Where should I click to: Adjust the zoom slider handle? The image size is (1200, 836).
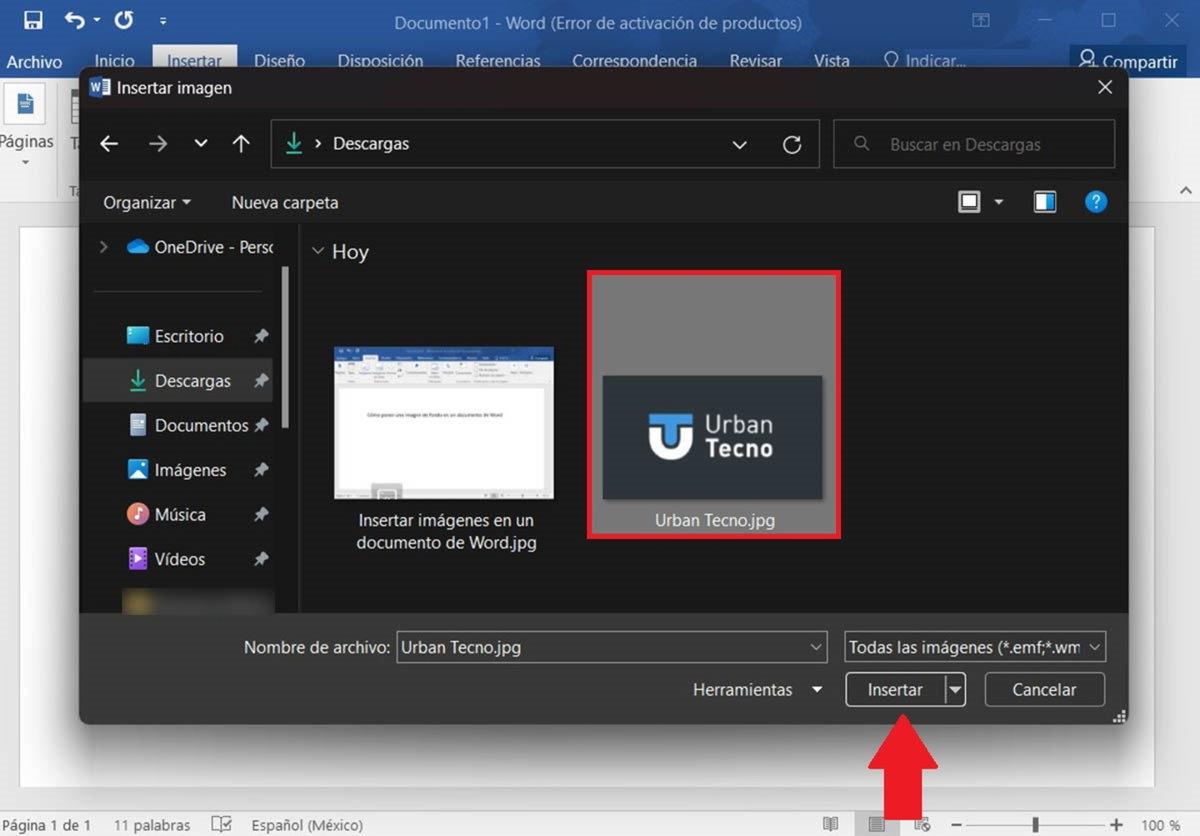(1036, 824)
